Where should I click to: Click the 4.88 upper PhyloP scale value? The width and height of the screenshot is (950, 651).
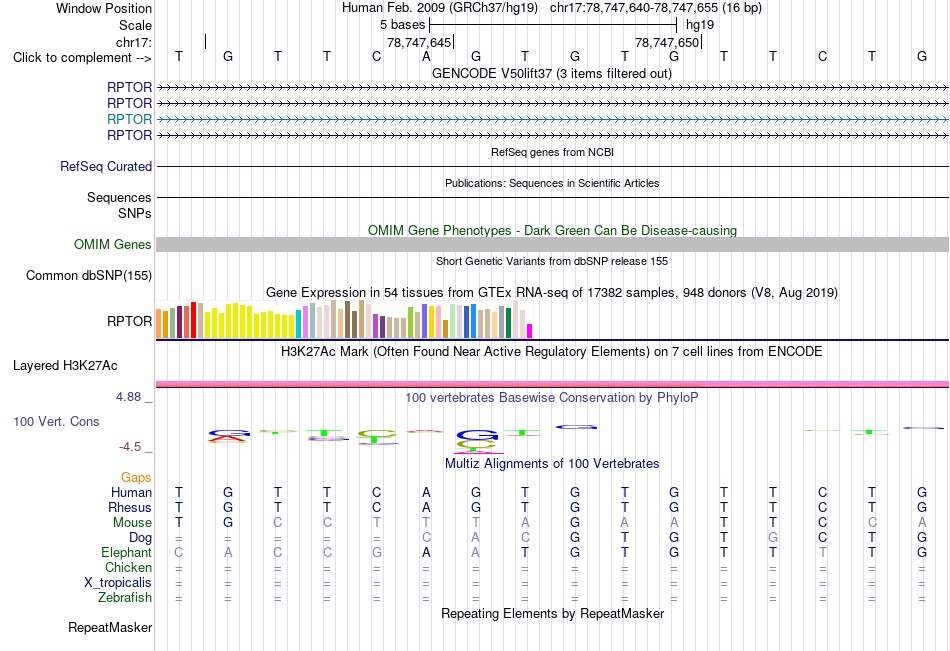[x=128, y=396]
